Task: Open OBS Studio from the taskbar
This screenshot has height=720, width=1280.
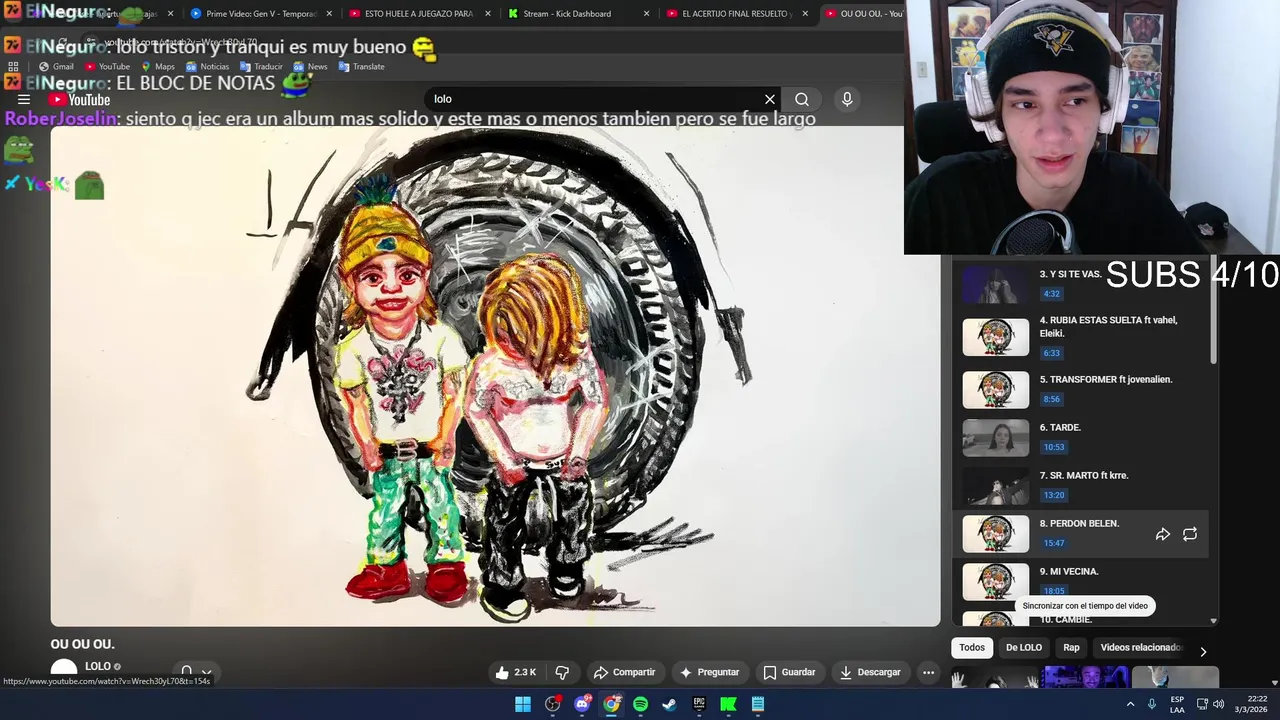Action: pyautogui.click(x=553, y=704)
